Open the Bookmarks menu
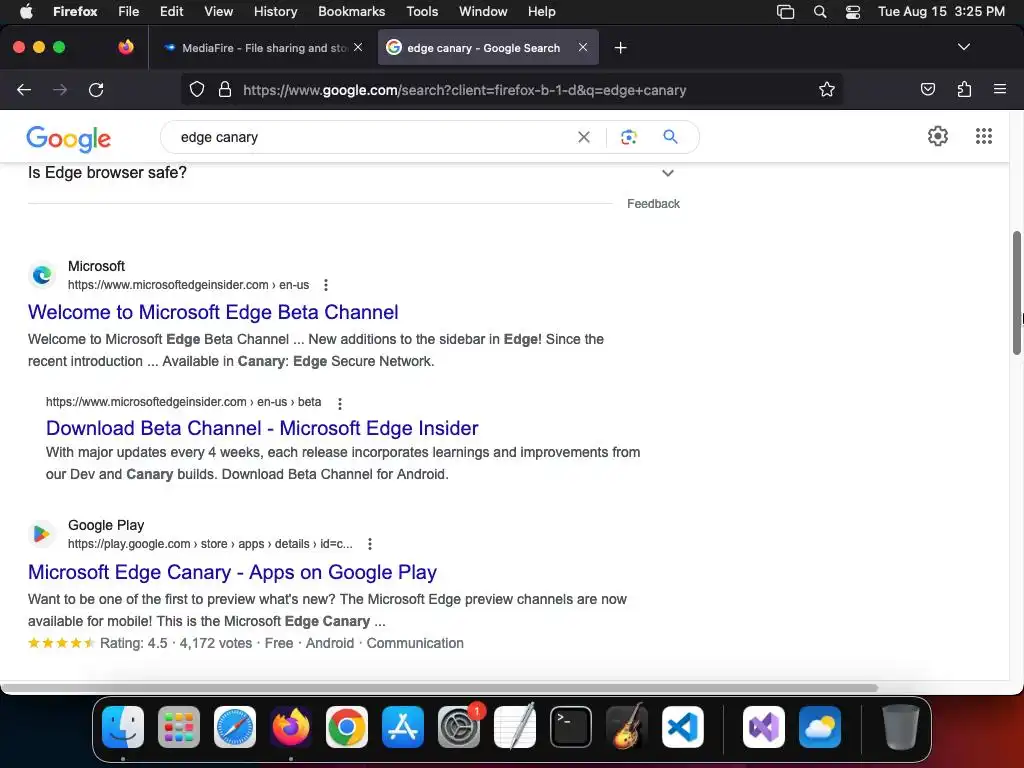This screenshot has width=1024, height=768. pos(351,12)
